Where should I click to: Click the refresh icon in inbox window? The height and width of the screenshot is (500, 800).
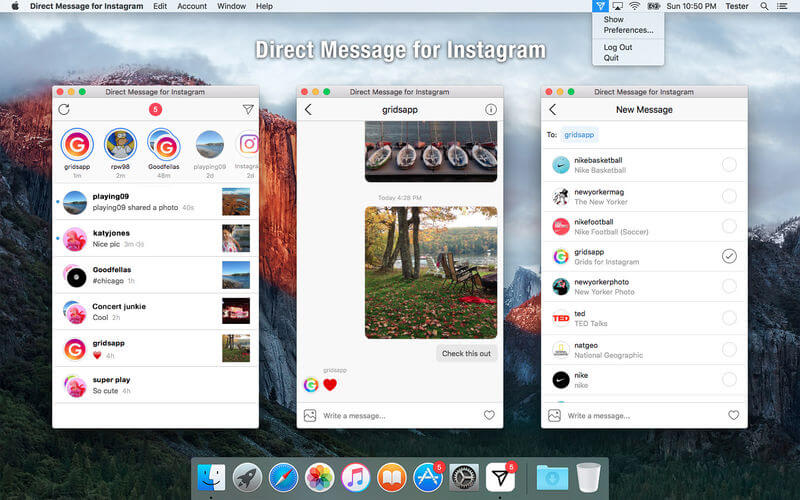[64, 109]
